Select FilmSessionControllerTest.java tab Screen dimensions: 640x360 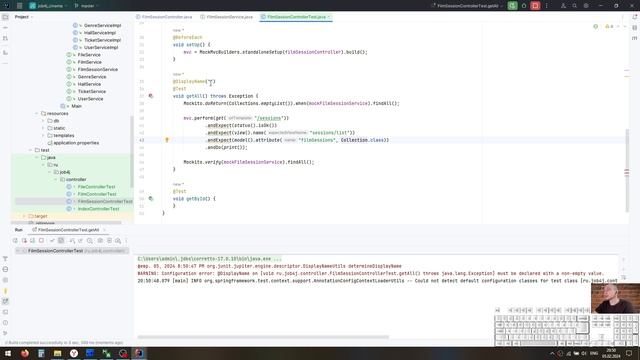(296, 17)
